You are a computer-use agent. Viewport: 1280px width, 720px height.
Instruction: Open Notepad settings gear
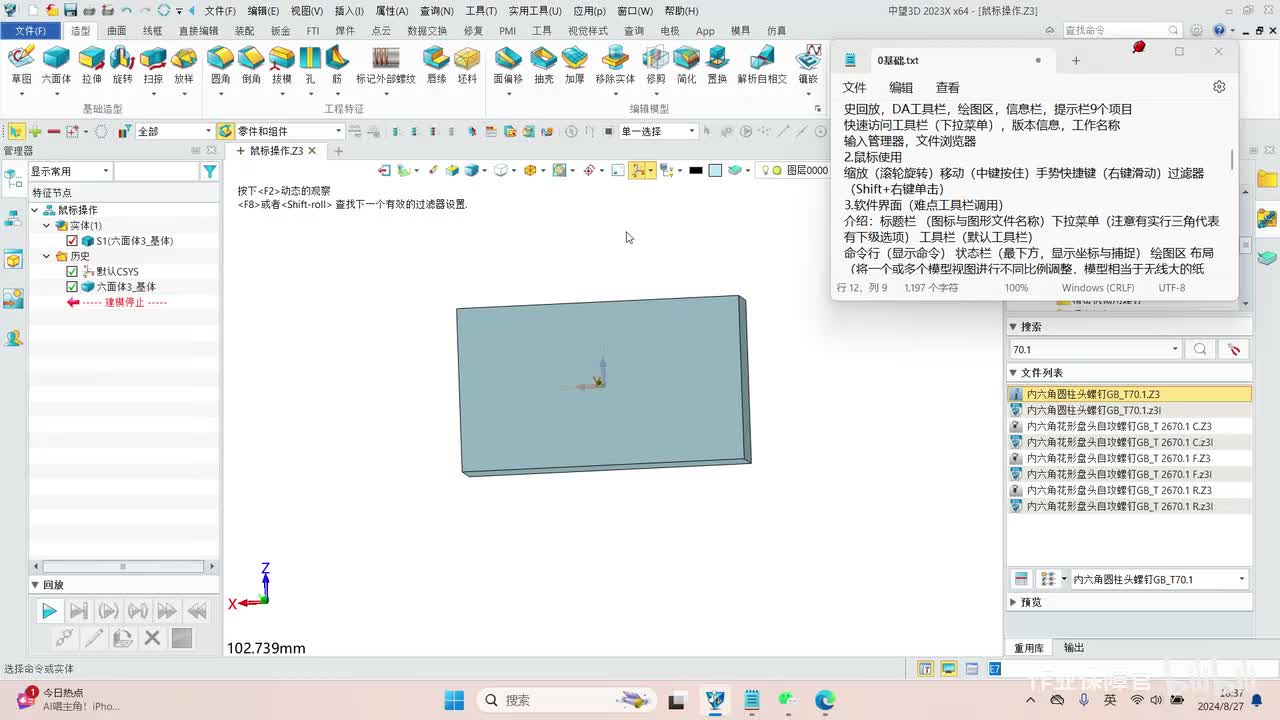pos(1219,87)
